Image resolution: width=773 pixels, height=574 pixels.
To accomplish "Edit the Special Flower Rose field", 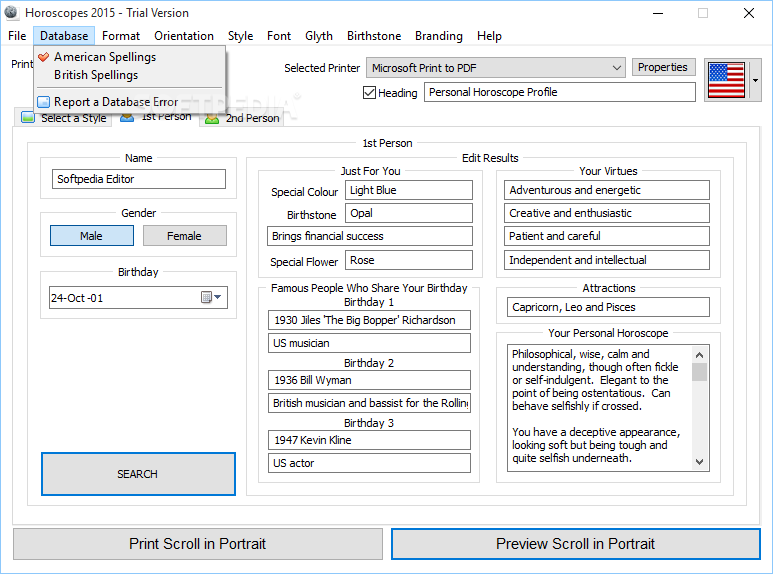I will coord(409,260).
